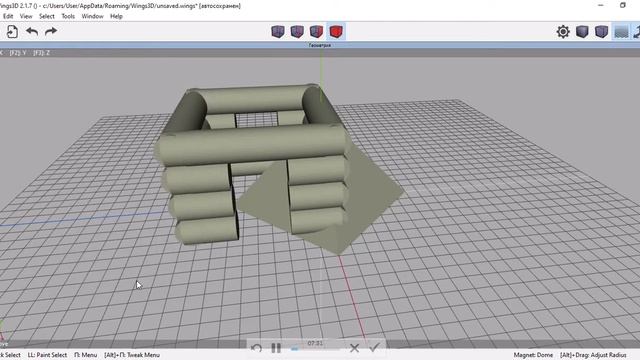640x360 pixels.
Task: Open the Help menu
Action: click(116, 16)
